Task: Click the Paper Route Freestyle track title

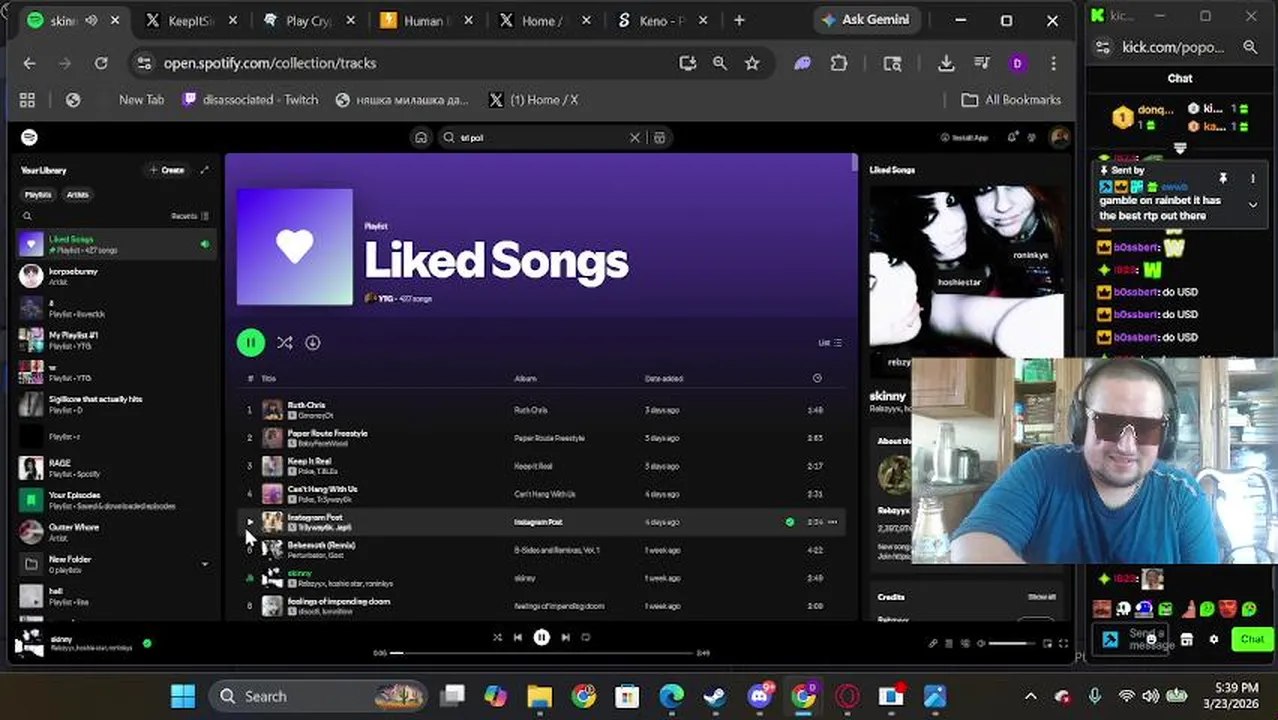Action: (x=327, y=433)
